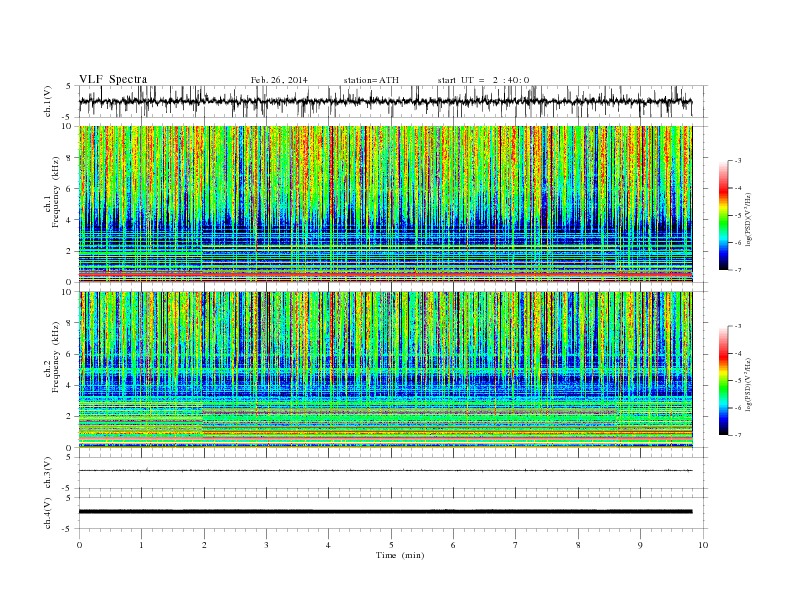
Task: Click the "ch.1(V)" waveform axis label
Action: click(x=48, y=101)
